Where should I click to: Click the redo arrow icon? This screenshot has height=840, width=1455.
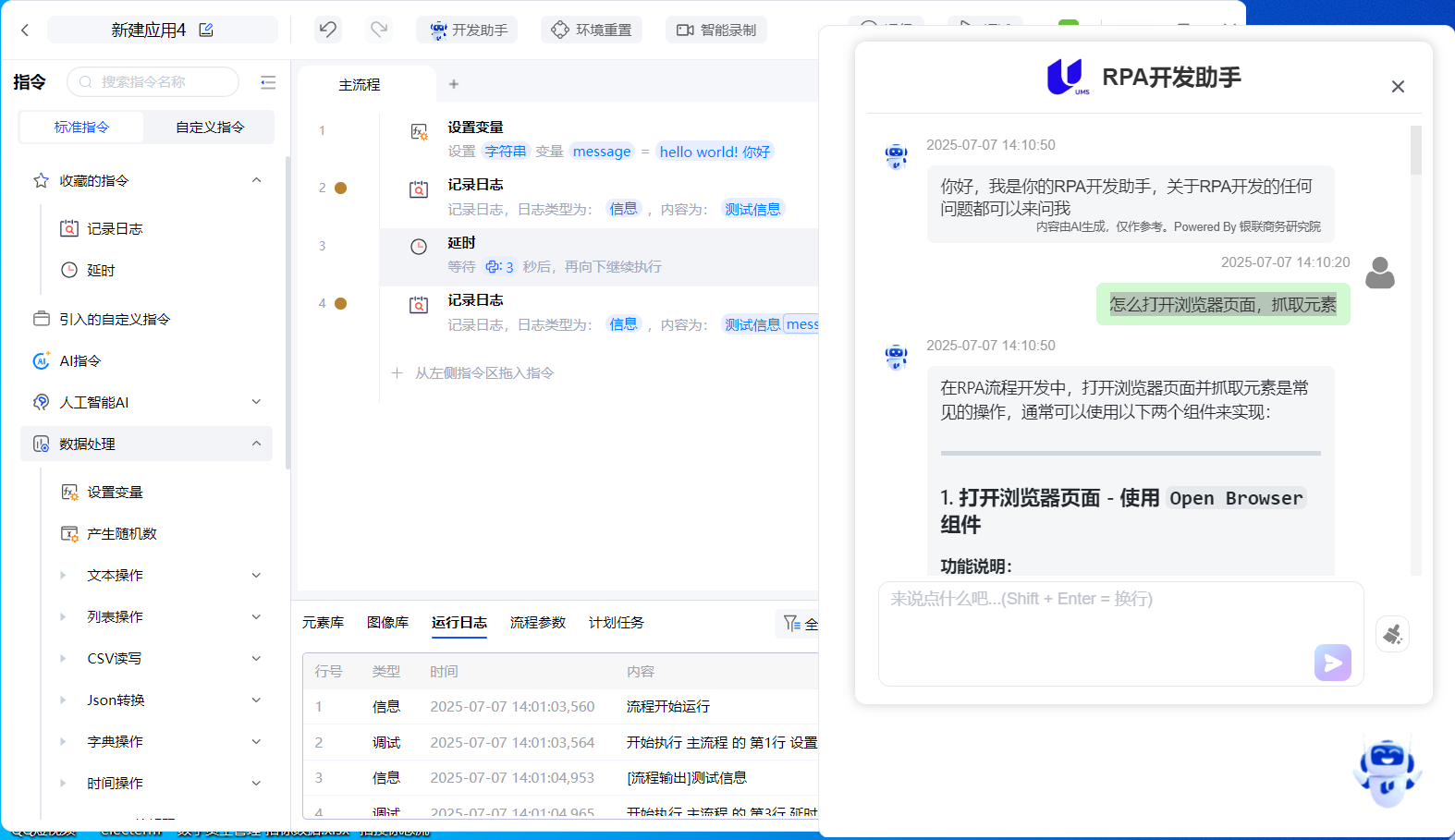379,30
